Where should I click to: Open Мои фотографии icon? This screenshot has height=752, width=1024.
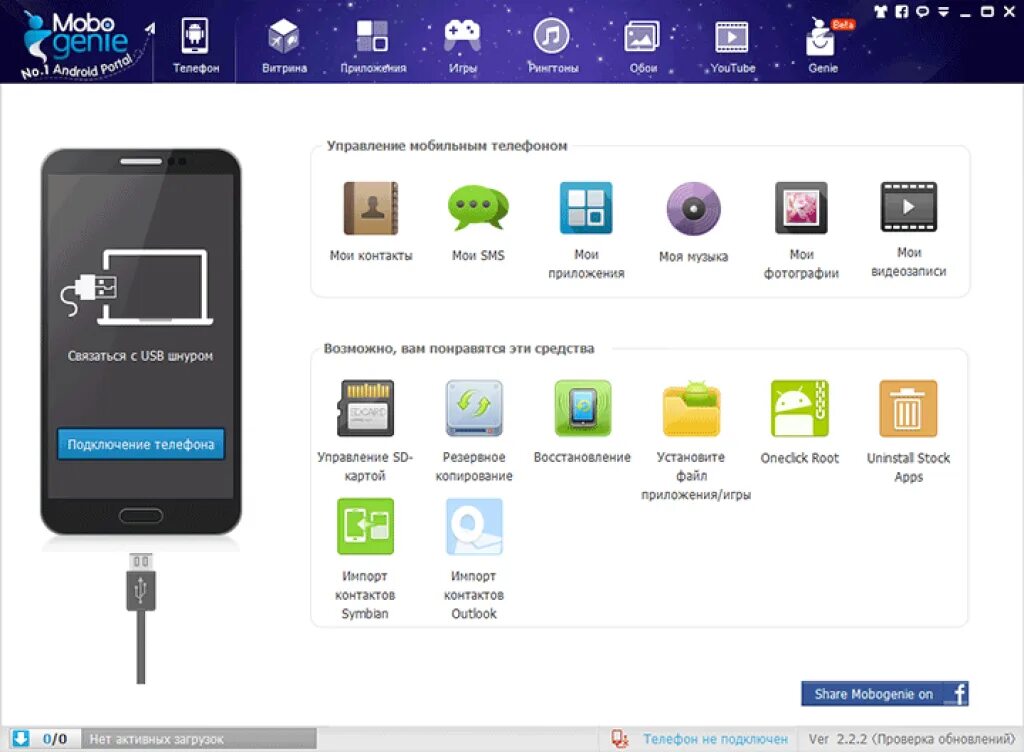(801, 208)
